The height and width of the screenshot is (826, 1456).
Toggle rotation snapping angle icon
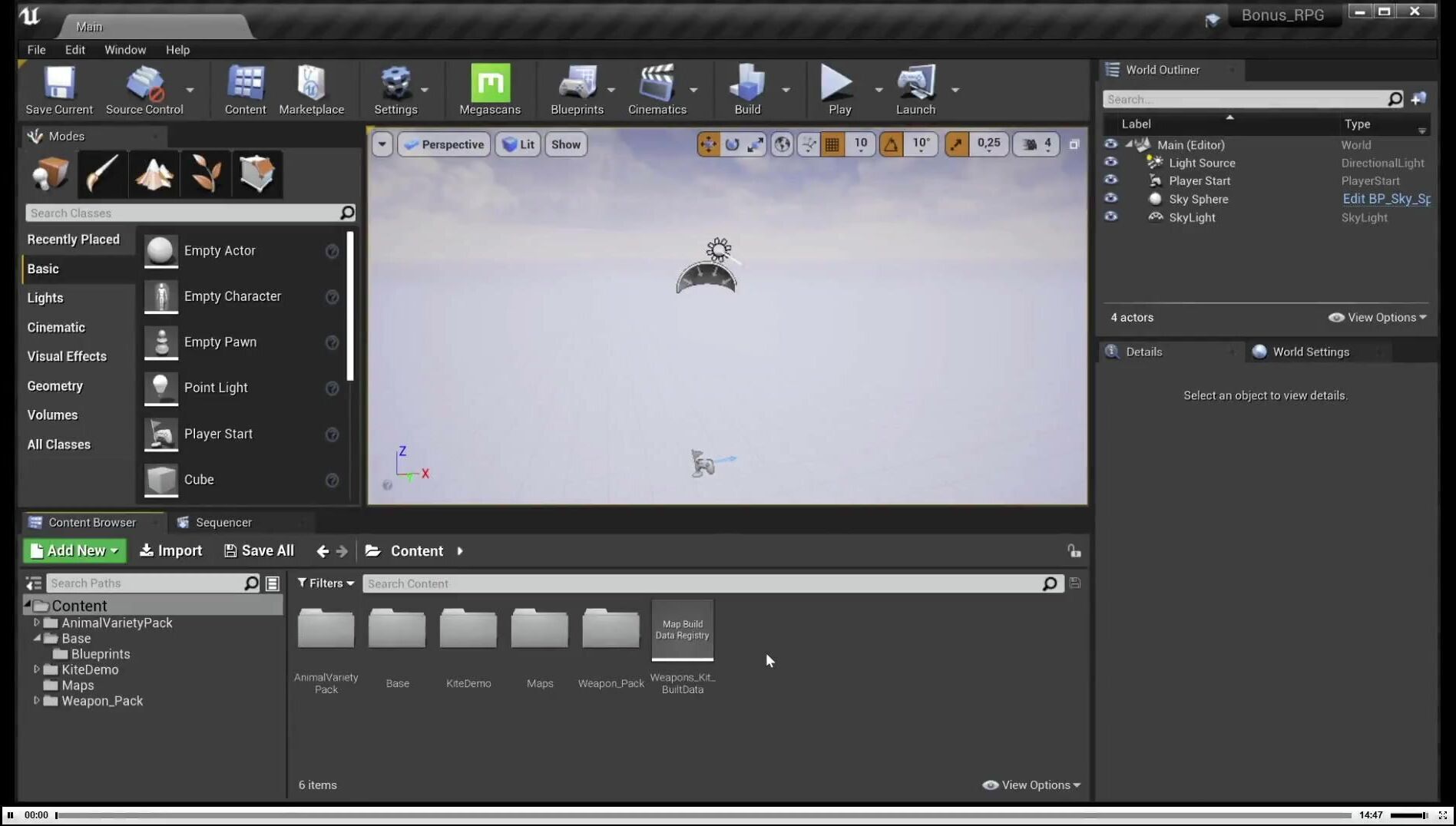click(891, 144)
